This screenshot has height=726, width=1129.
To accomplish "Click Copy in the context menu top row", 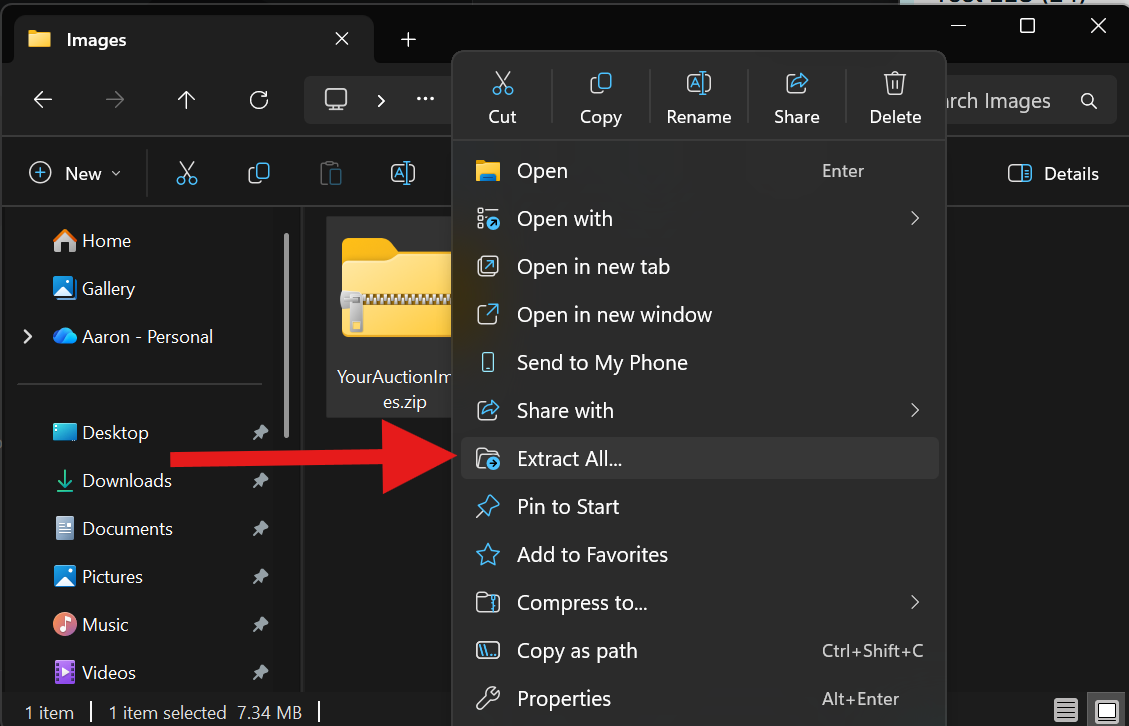I will tap(601, 98).
